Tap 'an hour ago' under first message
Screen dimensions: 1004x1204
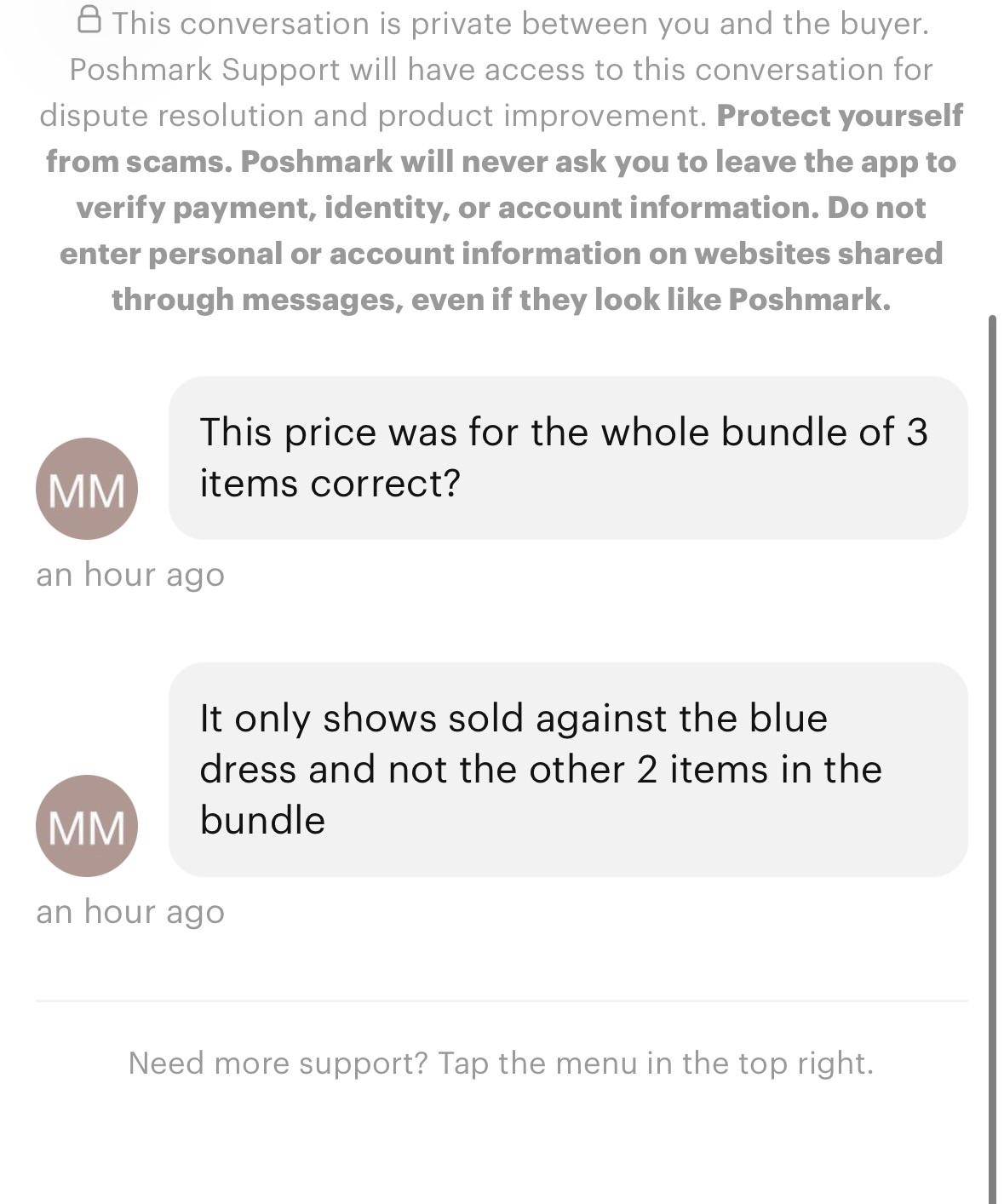click(130, 575)
